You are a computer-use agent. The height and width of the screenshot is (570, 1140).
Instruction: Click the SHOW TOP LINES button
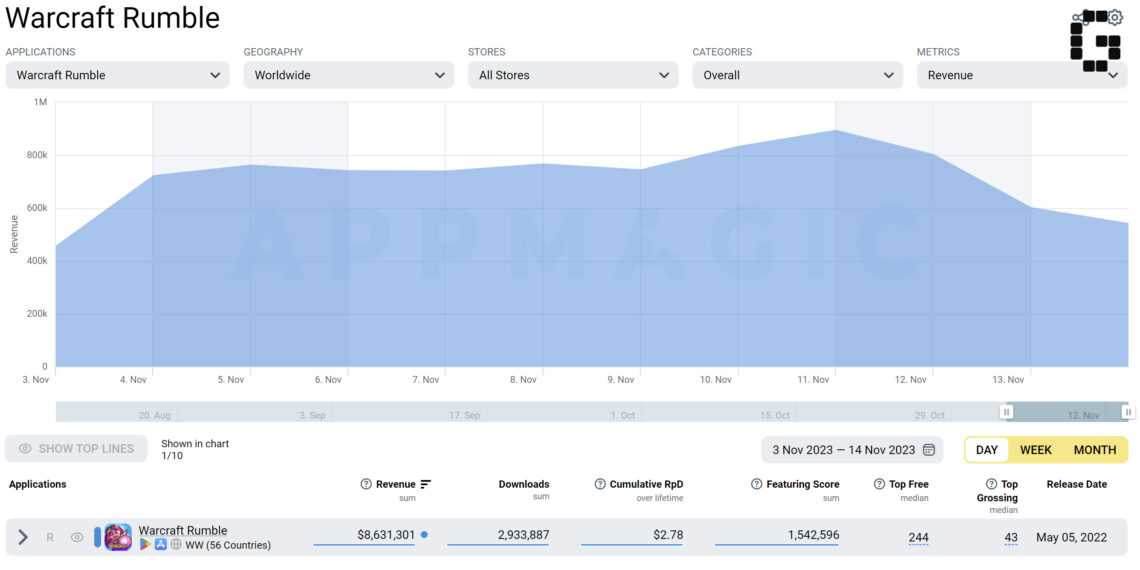[76, 449]
